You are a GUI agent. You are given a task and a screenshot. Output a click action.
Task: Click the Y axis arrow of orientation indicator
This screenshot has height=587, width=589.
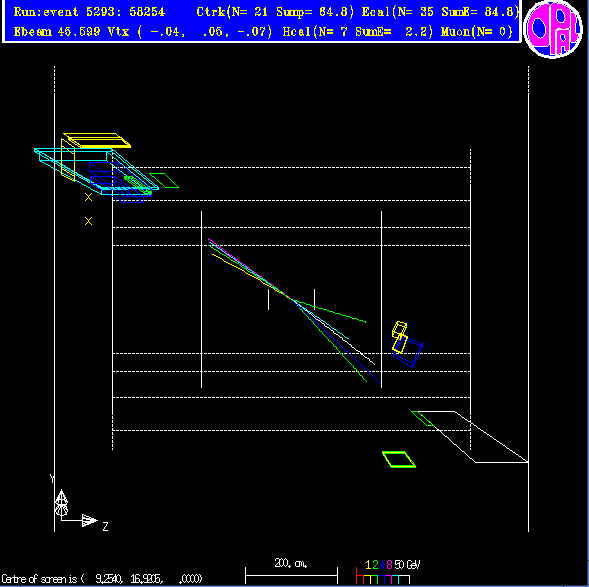[62, 502]
